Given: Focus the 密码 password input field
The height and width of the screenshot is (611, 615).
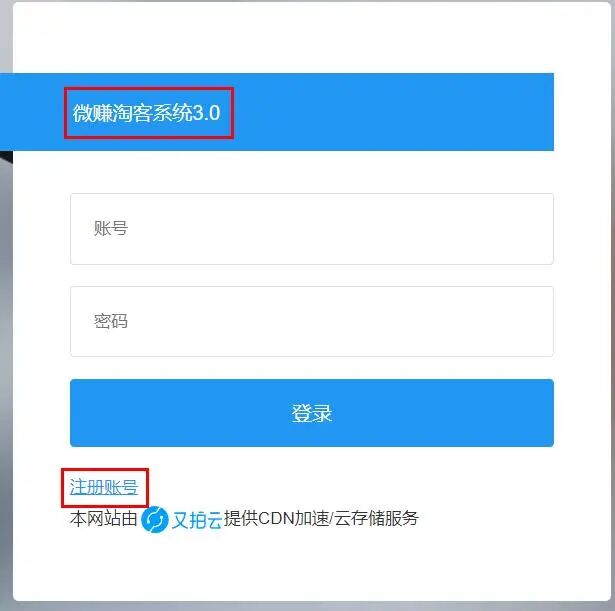Looking at the screenshot, I should pos(312,321).
